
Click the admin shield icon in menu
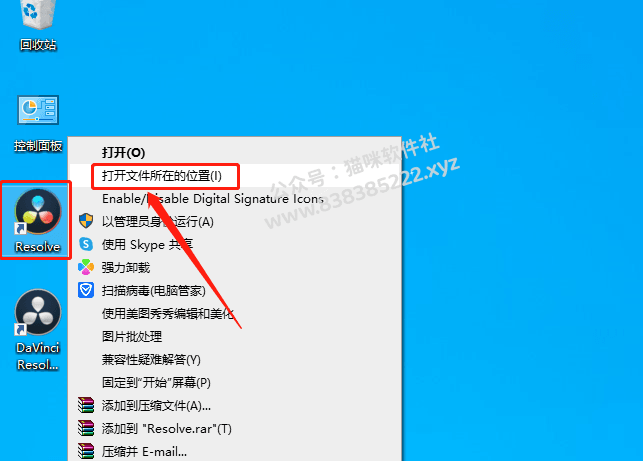click(x=86, y=221)
